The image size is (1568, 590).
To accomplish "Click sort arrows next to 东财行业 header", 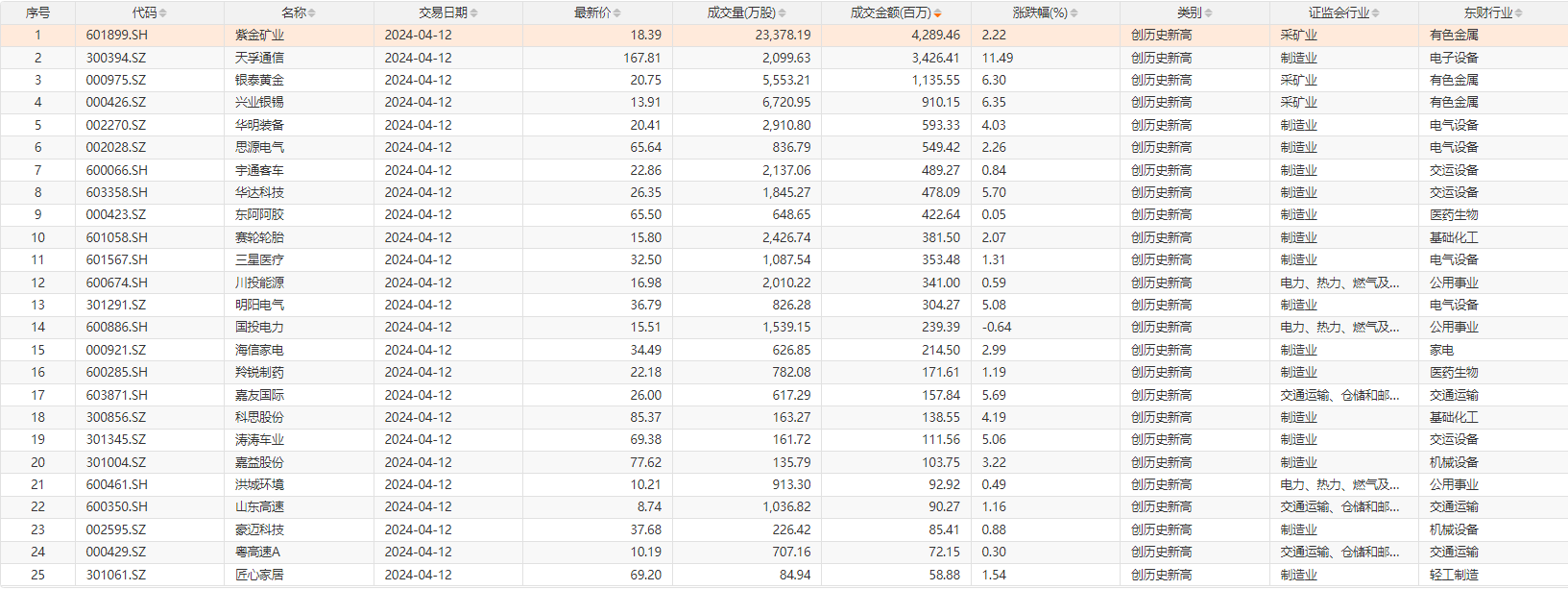I will tap(1519, 13).
